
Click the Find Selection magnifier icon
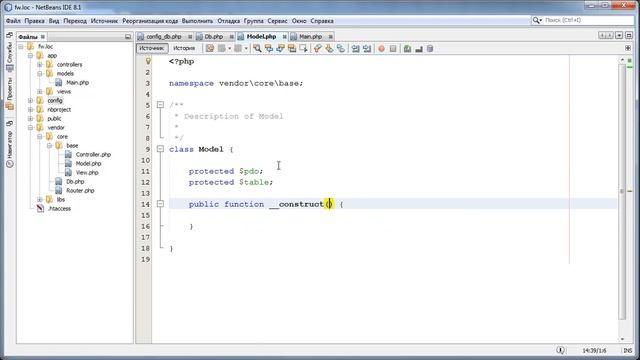(x=257, y=49)
